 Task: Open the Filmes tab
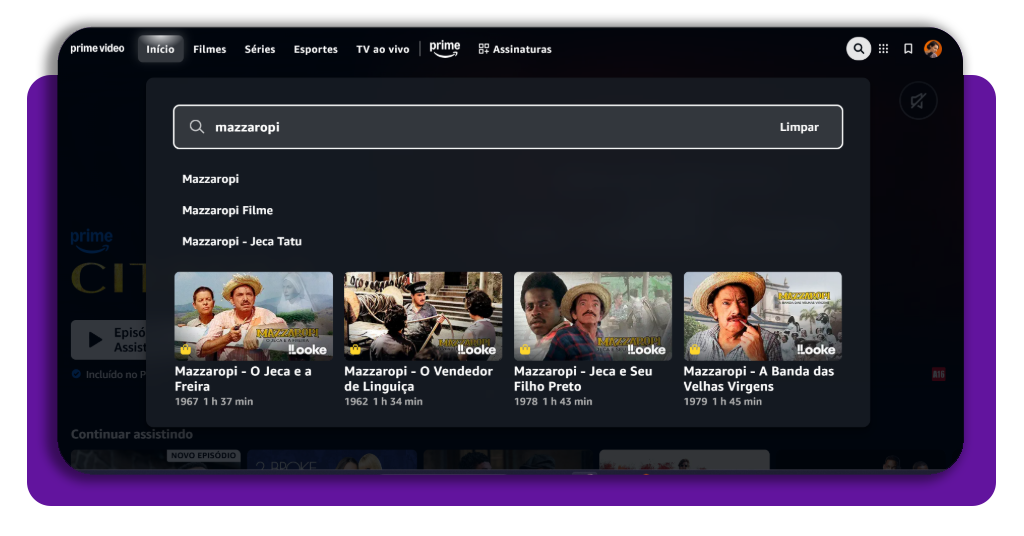pyautogui.click(x=210, y=49)
